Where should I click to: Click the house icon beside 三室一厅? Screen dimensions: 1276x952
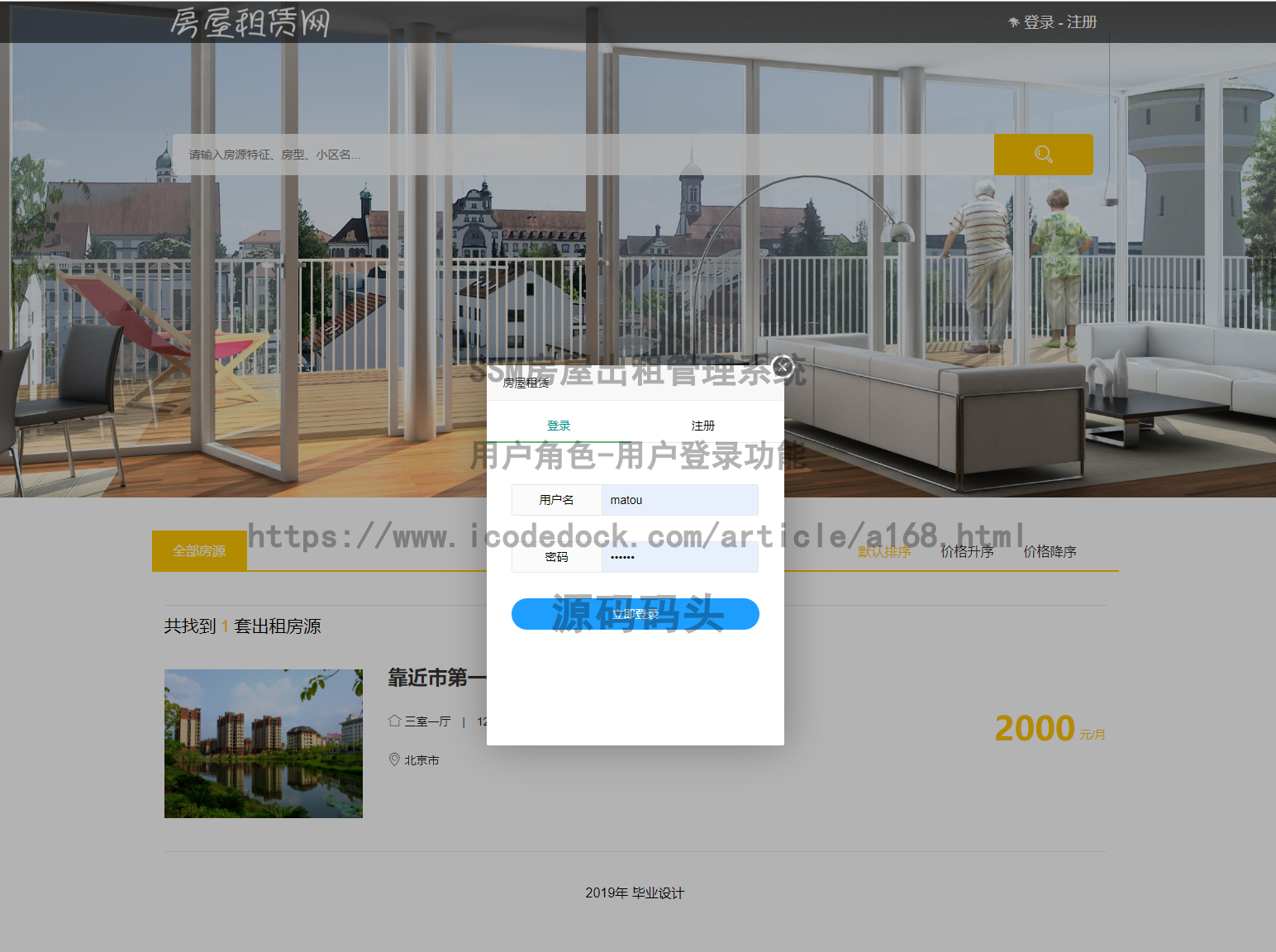pyautogui.click(x=394, y=720)
